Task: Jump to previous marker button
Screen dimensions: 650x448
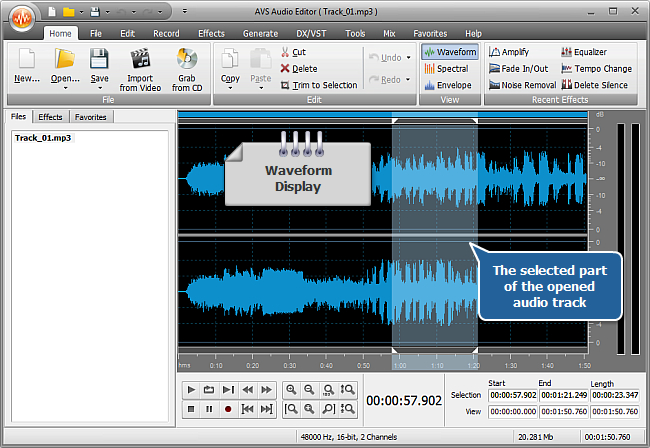Action: pyautogui.click(x=247, y=409)
